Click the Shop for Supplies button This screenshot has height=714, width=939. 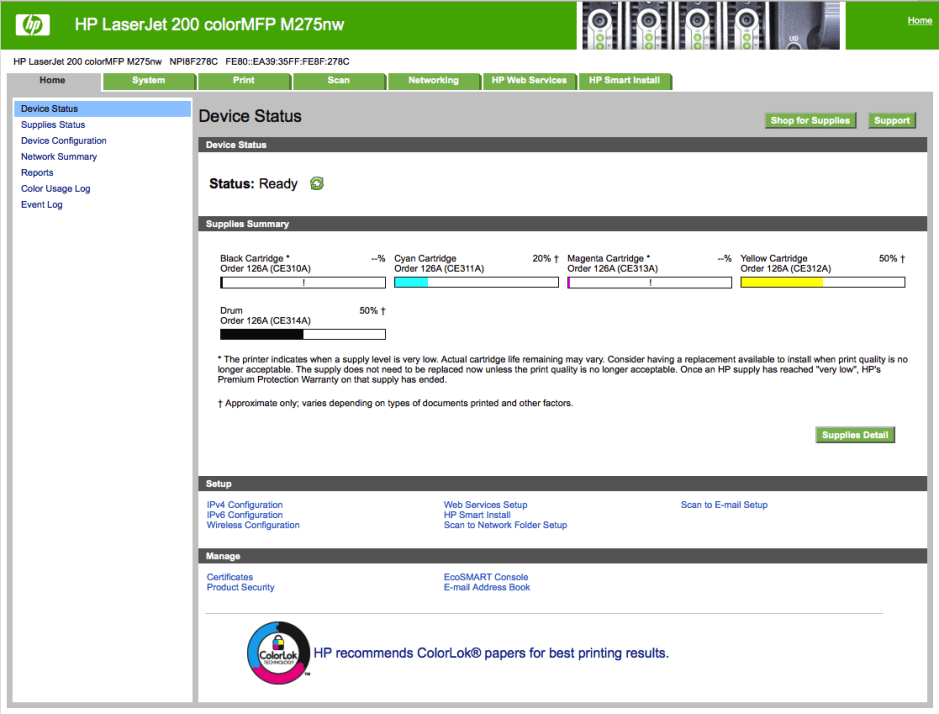pos(810,120)
